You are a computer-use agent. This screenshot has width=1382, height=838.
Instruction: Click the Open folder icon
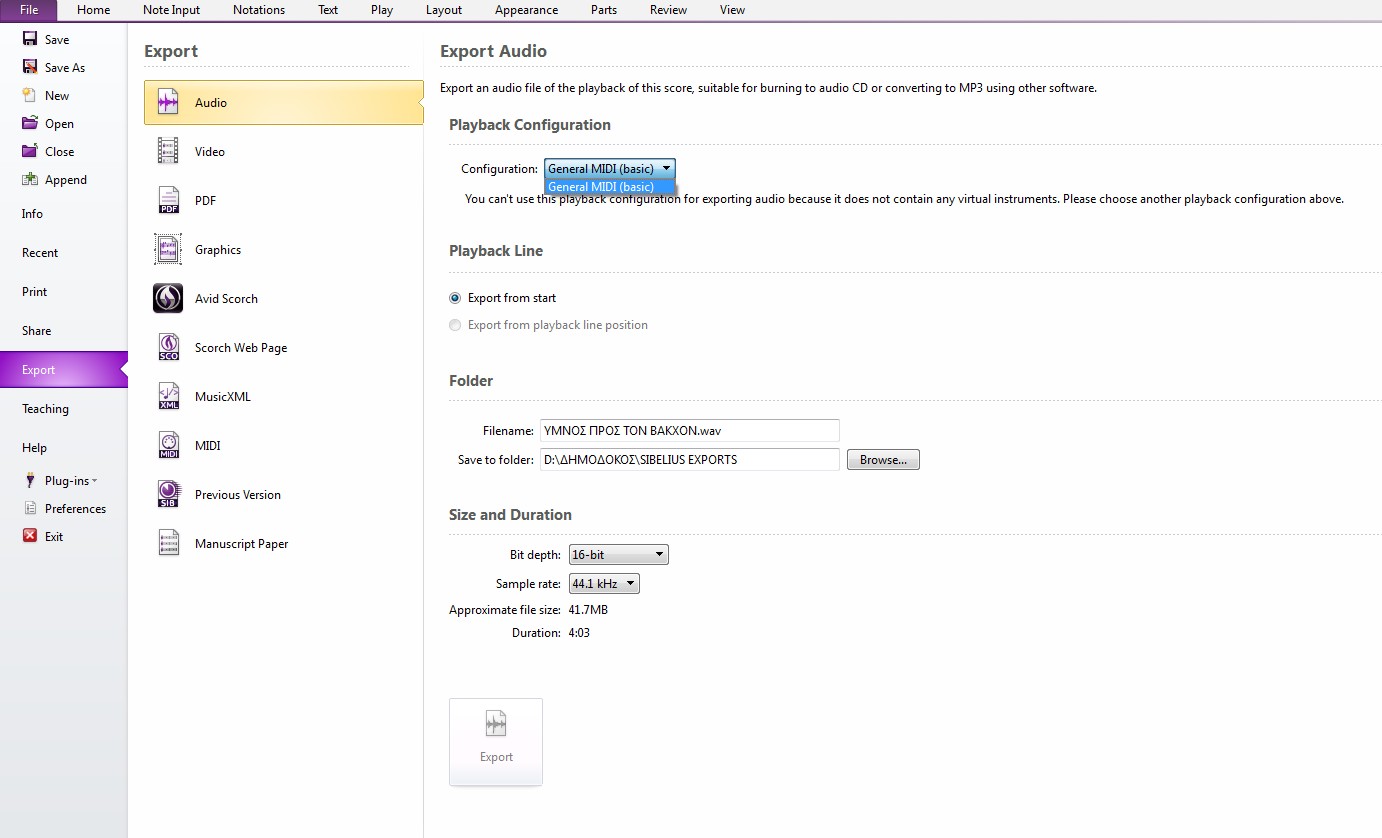[x=30, y=123]
